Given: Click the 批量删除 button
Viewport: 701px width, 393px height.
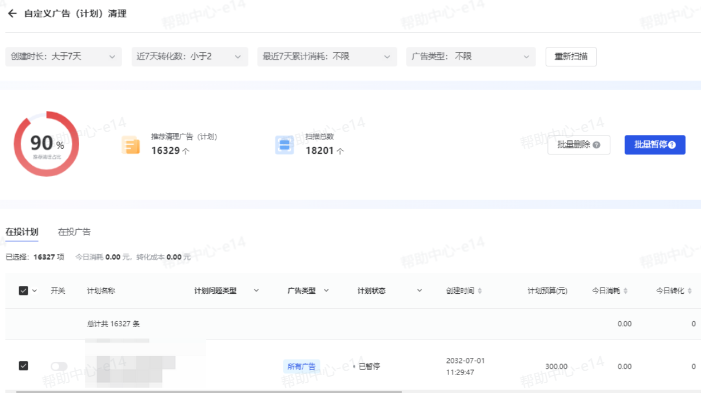Looking at the screenshot, I should click(579, 145).
